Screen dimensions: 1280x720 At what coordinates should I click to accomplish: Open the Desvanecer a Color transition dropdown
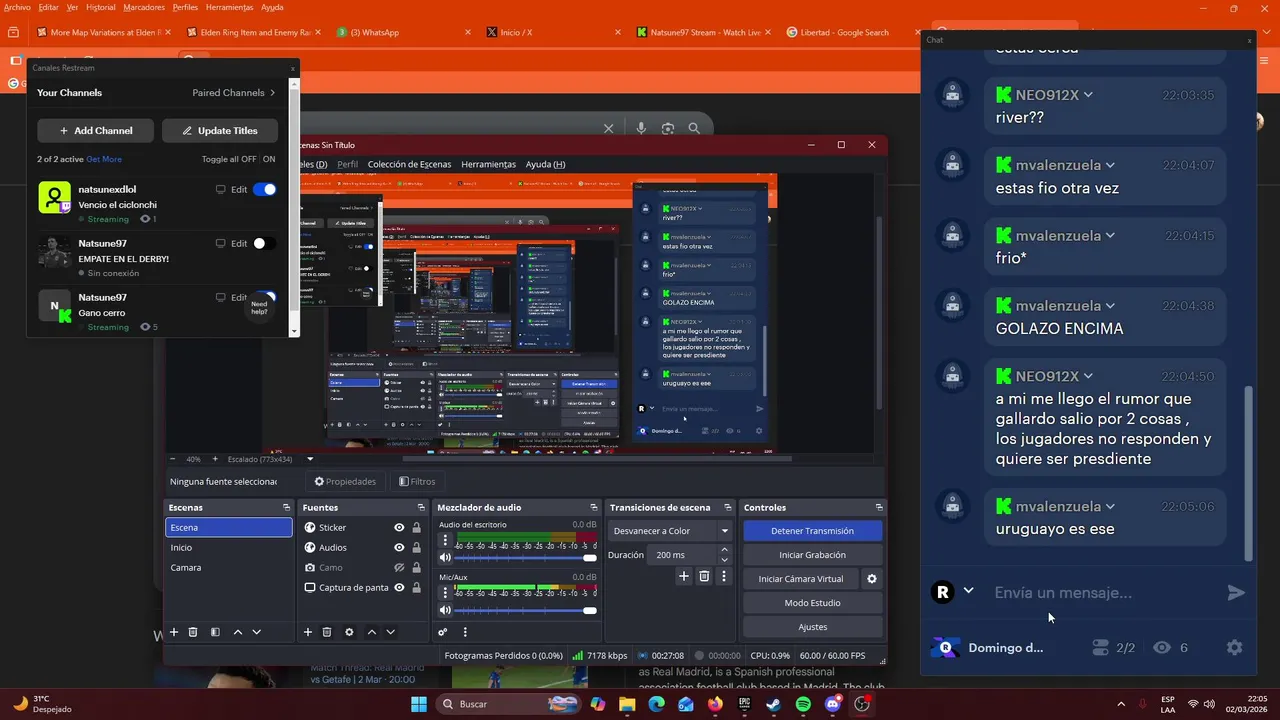[x=671, y=531]
